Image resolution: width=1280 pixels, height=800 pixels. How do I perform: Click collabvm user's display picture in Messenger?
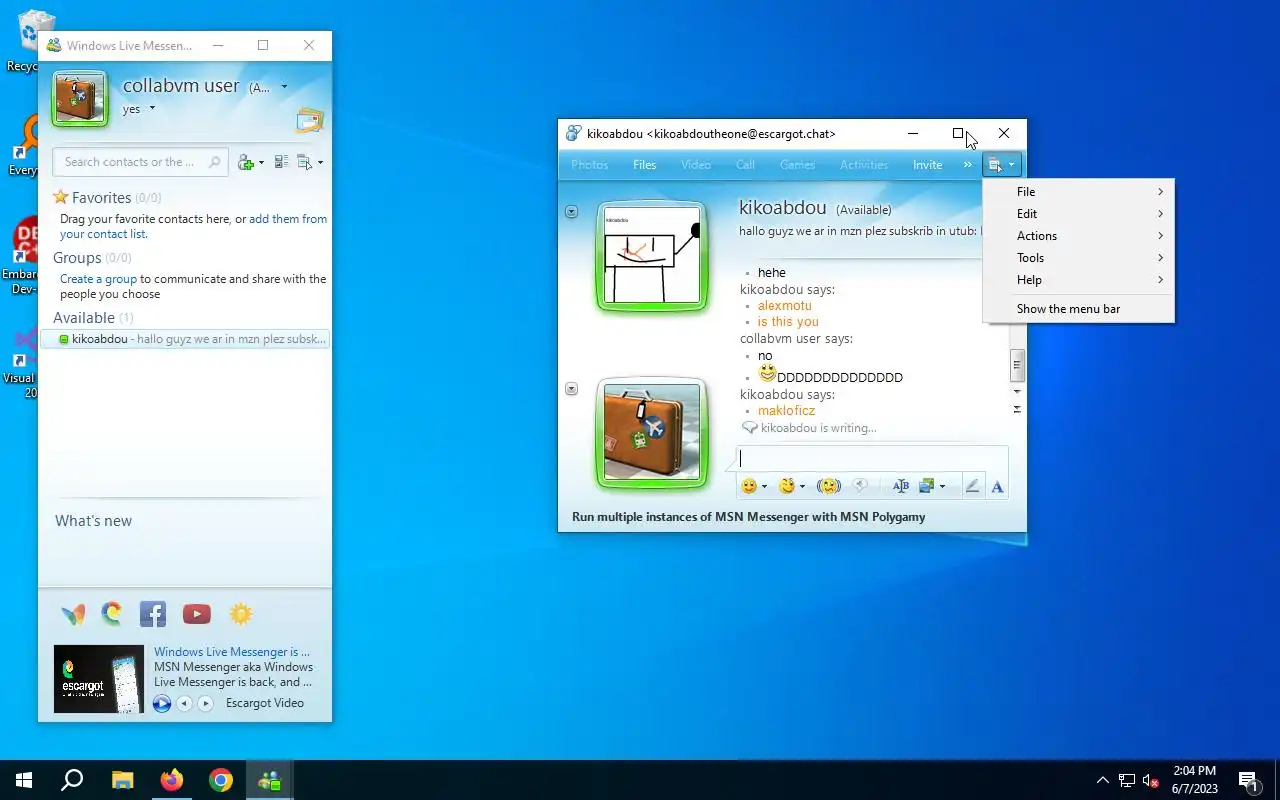[80, 99]
